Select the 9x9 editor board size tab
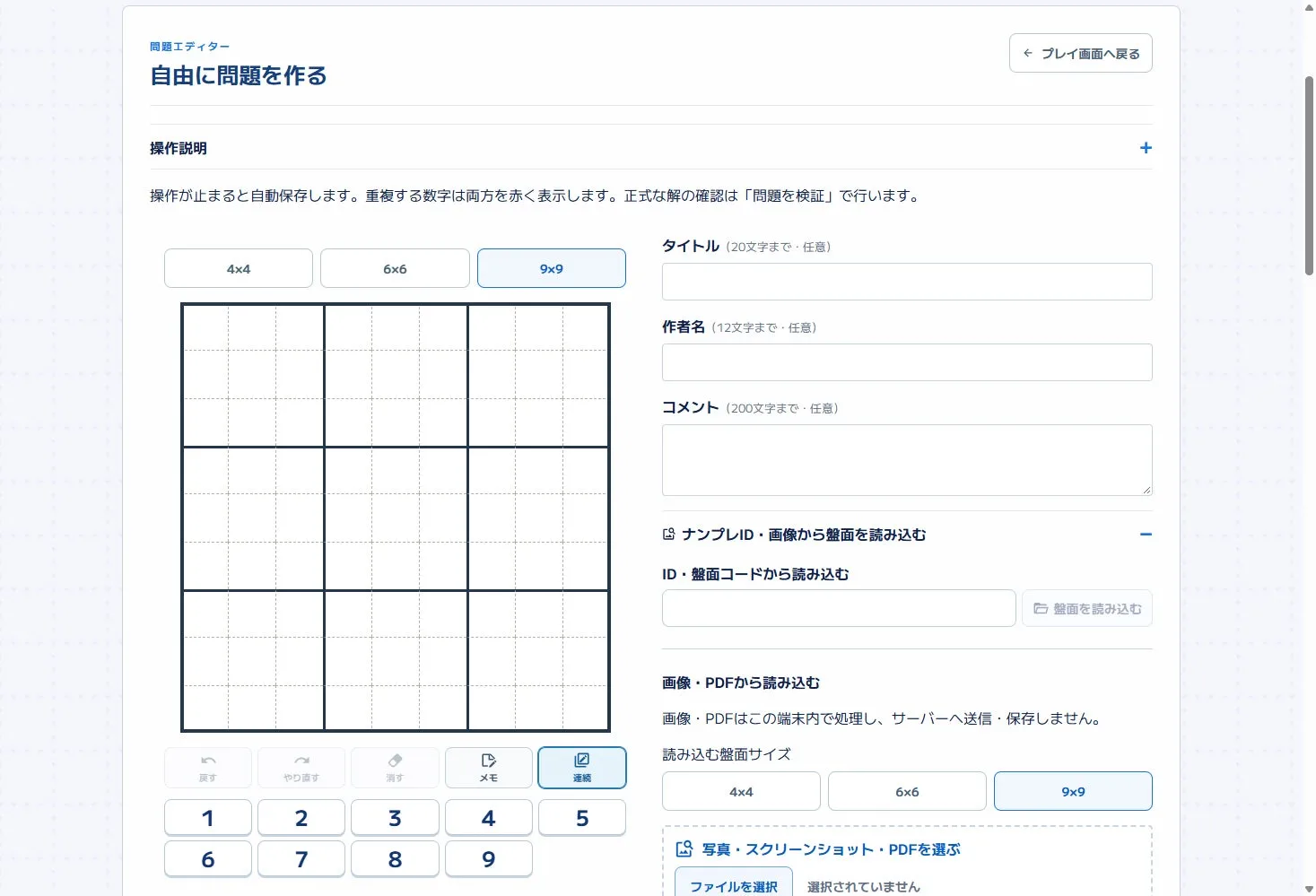The height and width of the screenshot is (896, 1316). (552, 268)
